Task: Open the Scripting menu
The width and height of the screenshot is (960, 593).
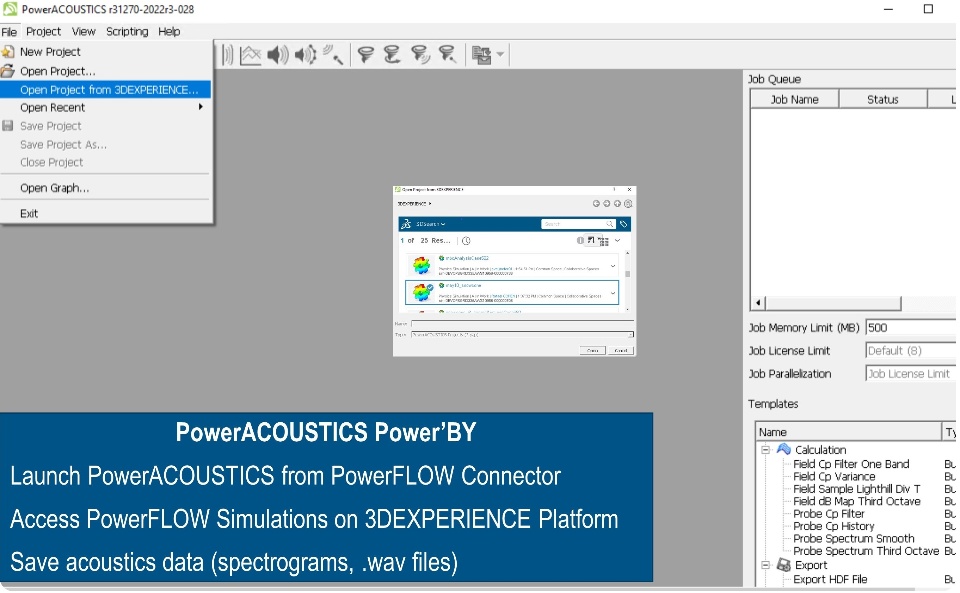Action: tap(127, 31)
